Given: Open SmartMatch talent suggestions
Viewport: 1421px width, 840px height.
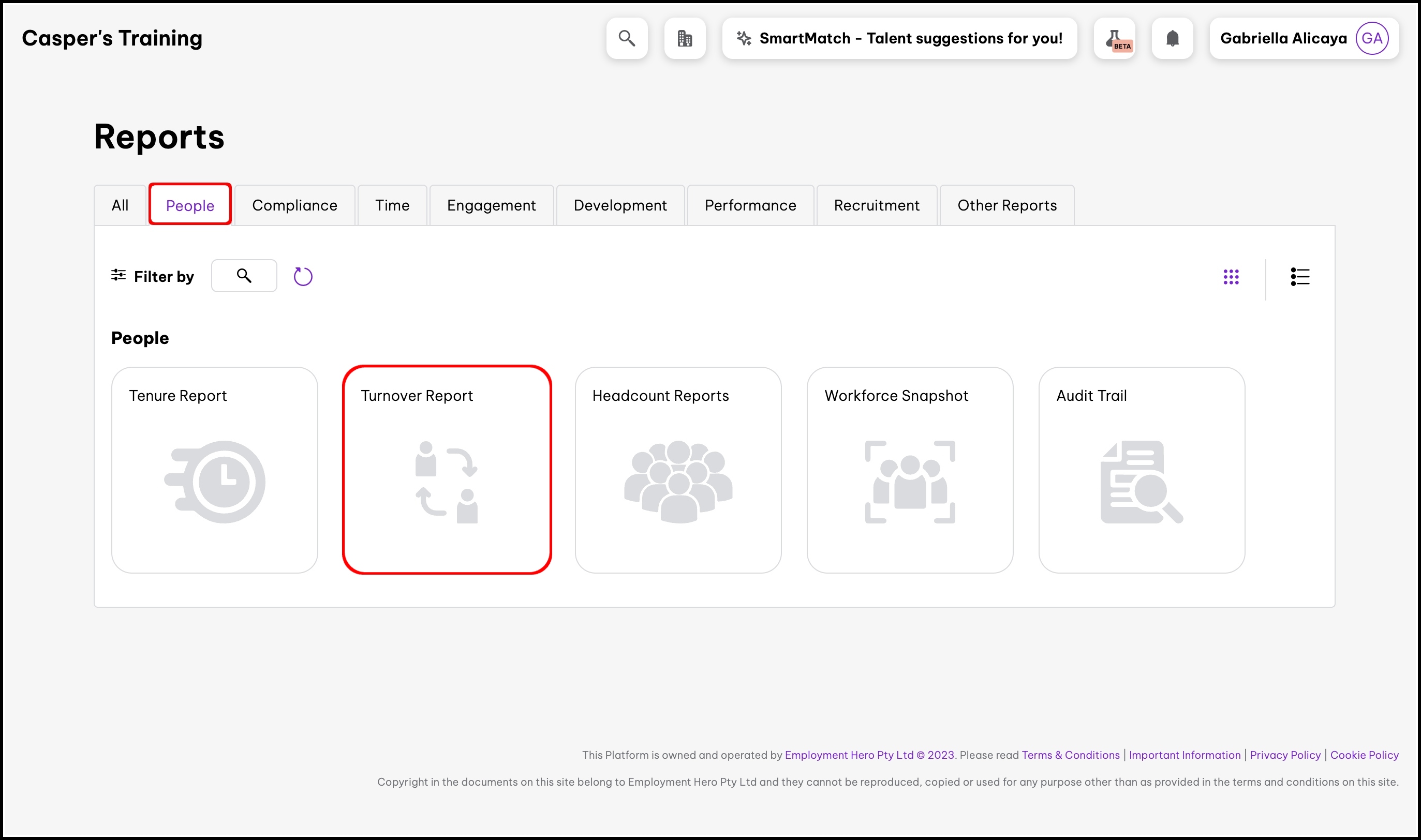Looking at the screenshot, I should click(x=899, y=38).
